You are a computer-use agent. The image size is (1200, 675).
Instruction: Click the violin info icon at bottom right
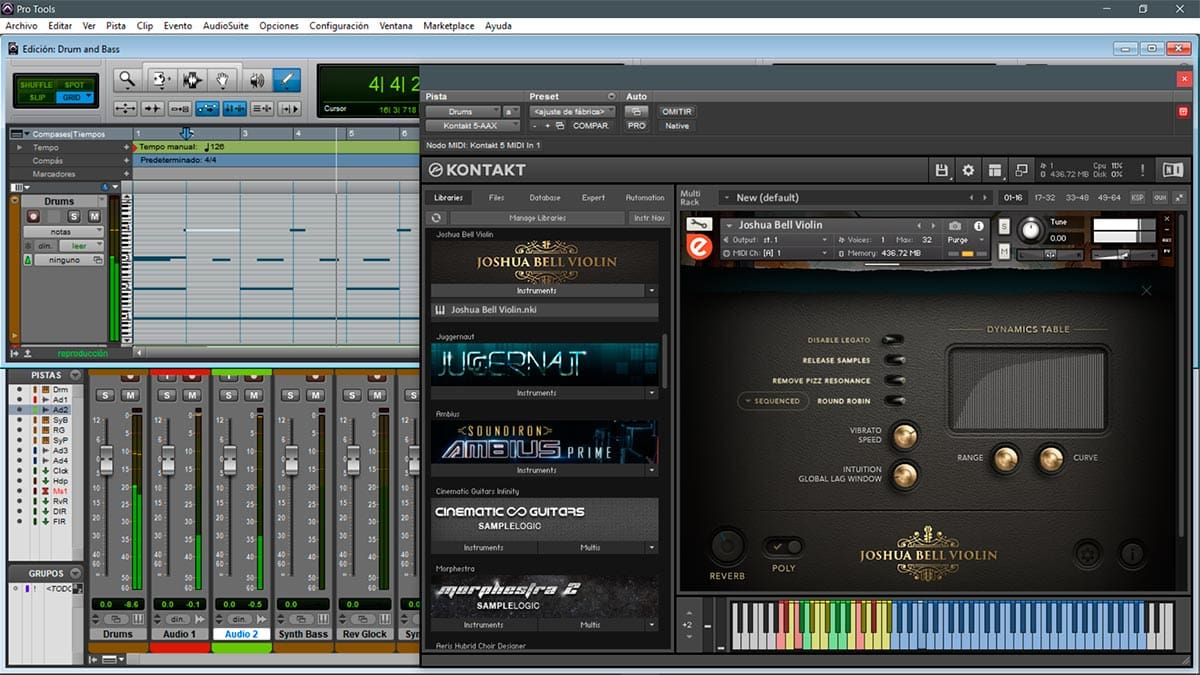point(1132,552)
